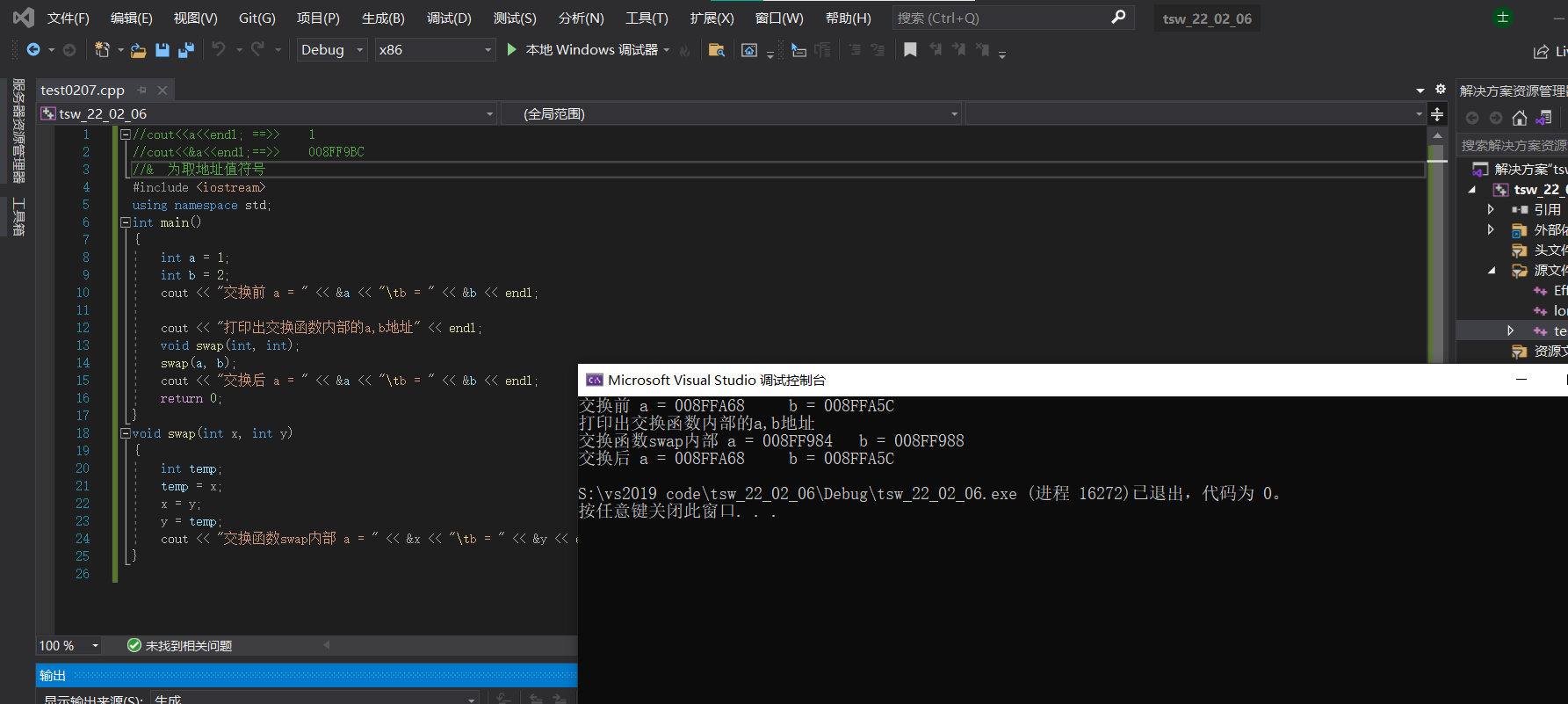Click the Find in Files folder-search icon
Screen dimensions: 1568x704
point(716,50)
